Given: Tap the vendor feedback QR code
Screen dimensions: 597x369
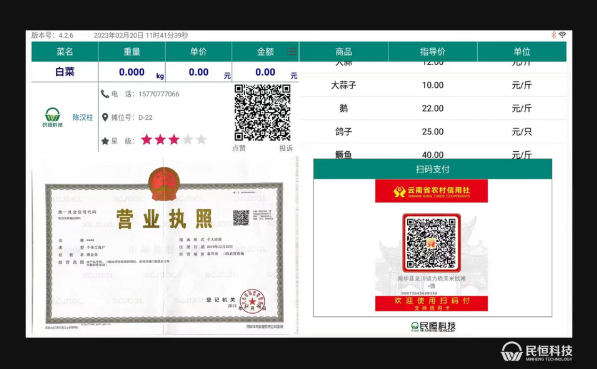Looking at the screenshot, I should click(x=262, y=113).
